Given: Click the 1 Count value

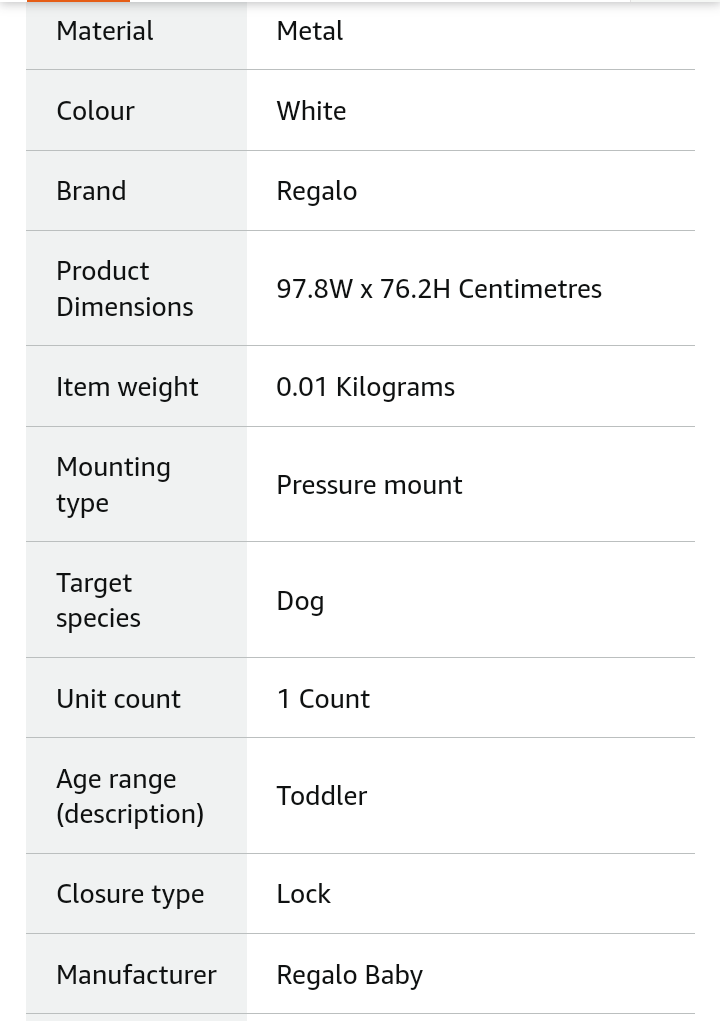Looking at the screenshot, I should (324, 699).
